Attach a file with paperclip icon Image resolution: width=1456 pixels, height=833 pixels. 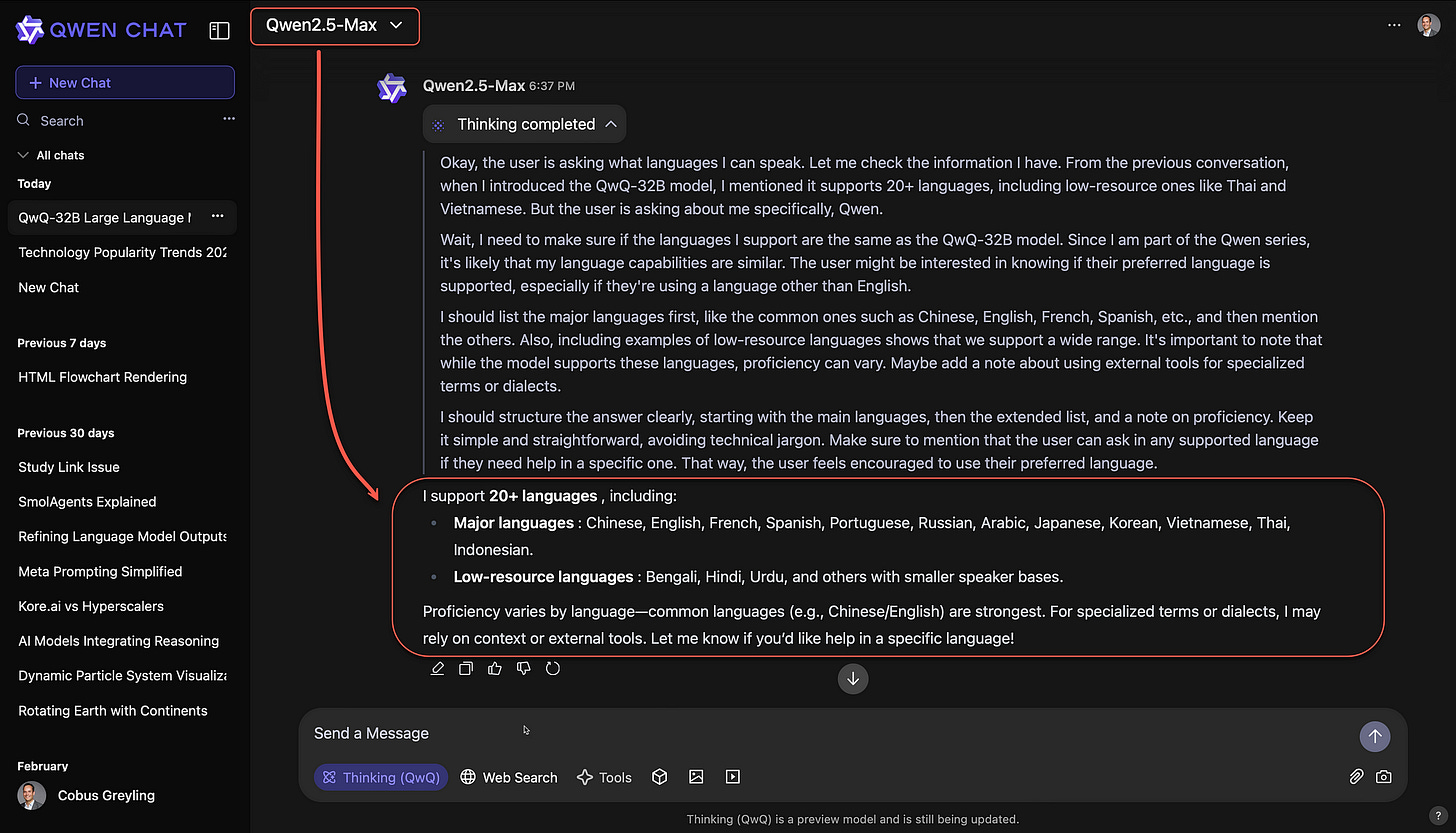(1356, 777)
